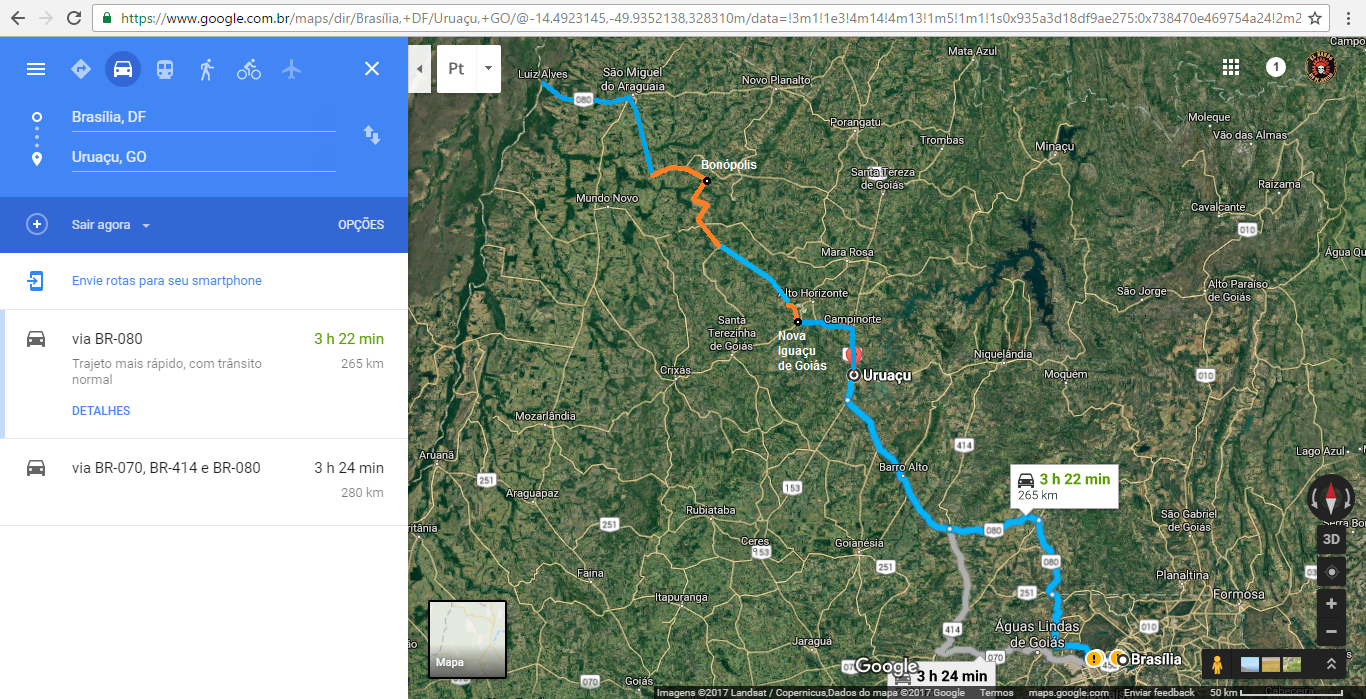Open OPÇÕES route options
The image size is (1366, 699).
(361, 225)
